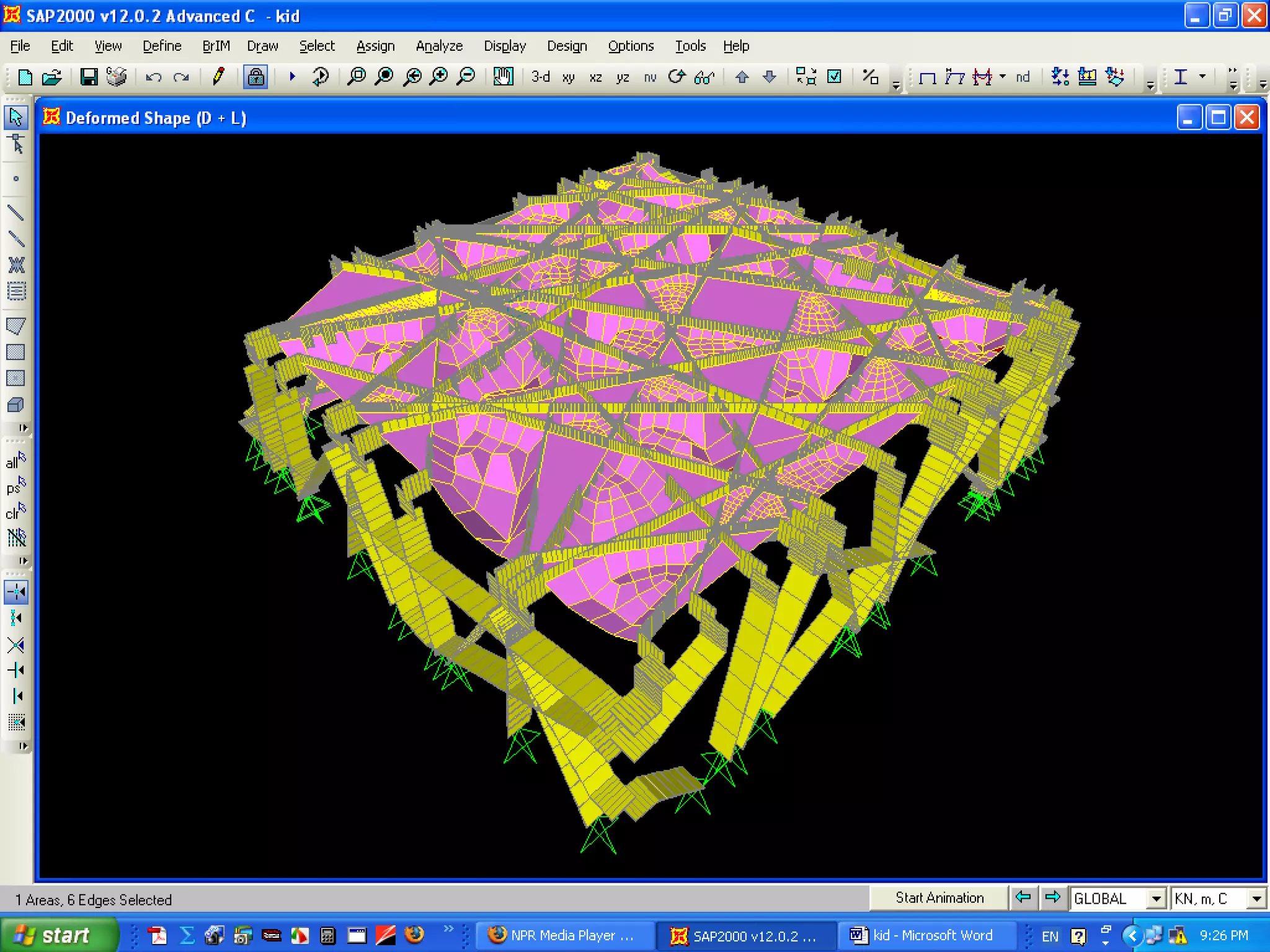Image resolution: width=1270 pixels, height=952 pixels.
Task: Click the Save model floppy icon
Action: (x=89, y=77)
